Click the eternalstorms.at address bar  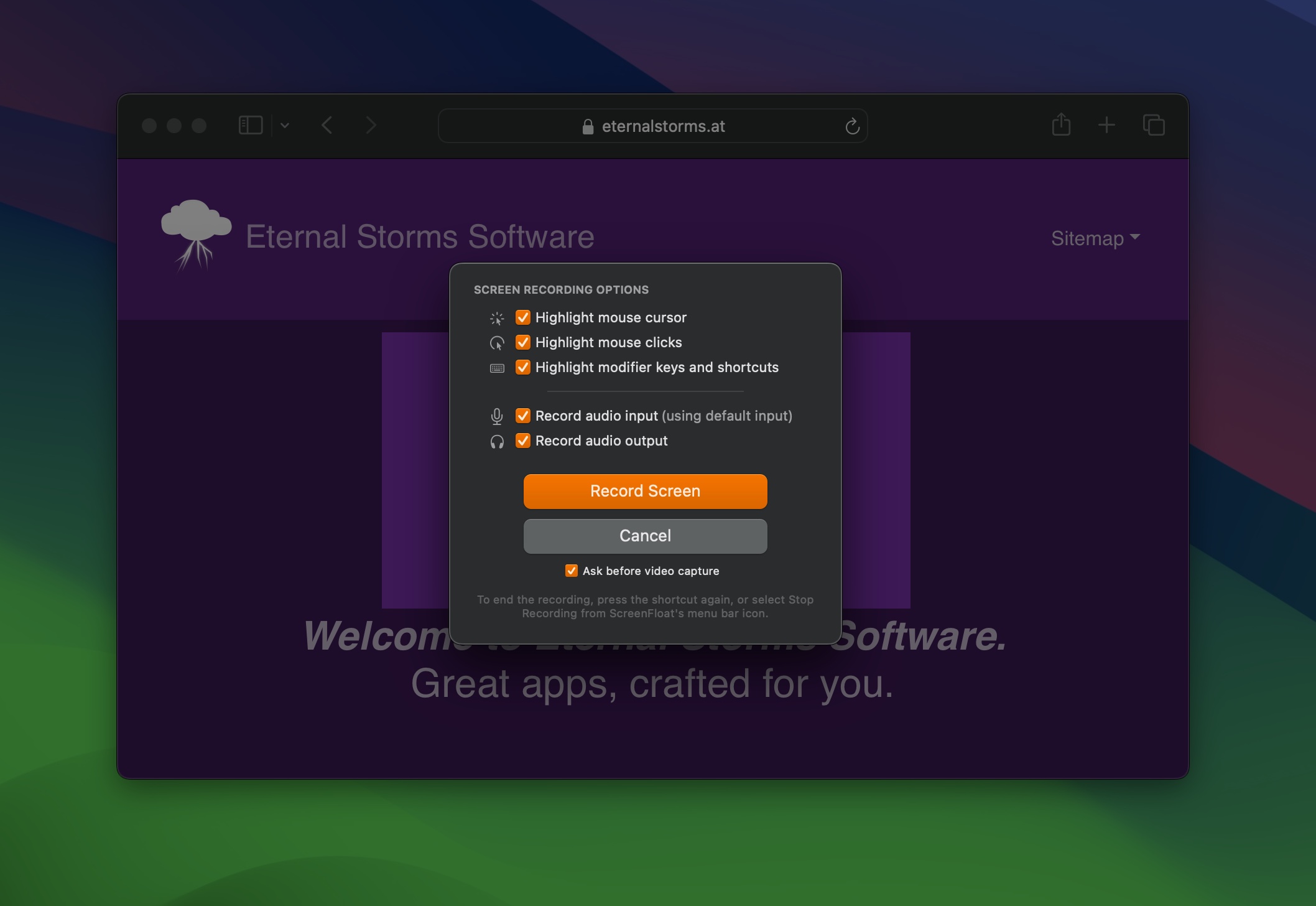point(652,126)
